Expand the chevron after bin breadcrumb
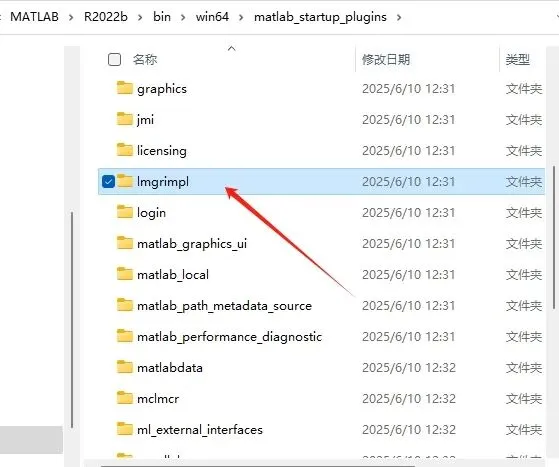Image resolution: width=559 pixels, height=467 pixels. click(183, 17)
